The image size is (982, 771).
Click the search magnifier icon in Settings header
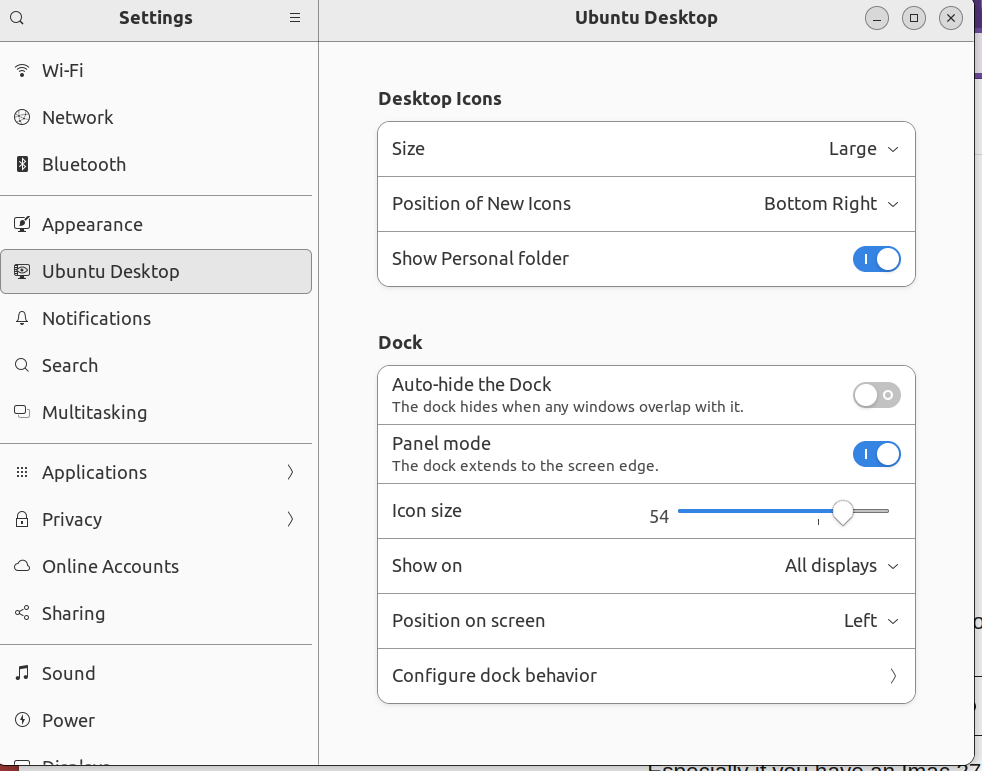pyautogui.click(x=17, y=18)
